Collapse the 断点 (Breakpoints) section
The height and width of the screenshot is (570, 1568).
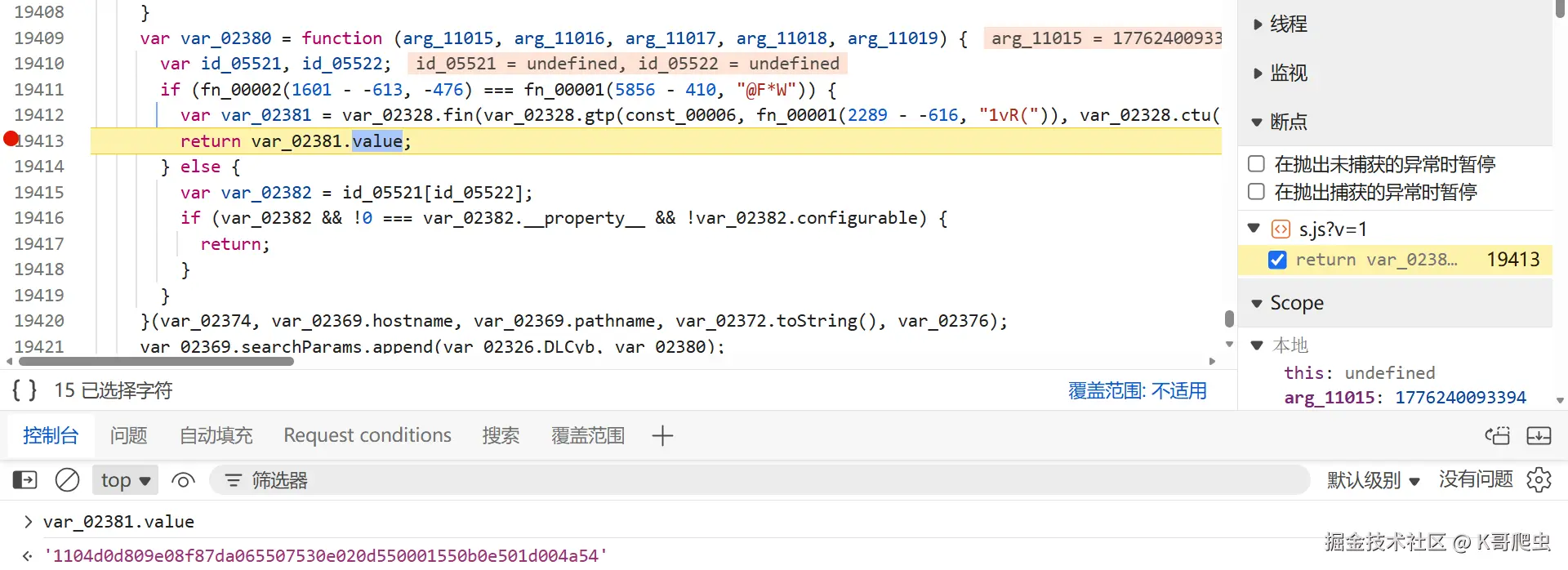tap(1257, 122)
